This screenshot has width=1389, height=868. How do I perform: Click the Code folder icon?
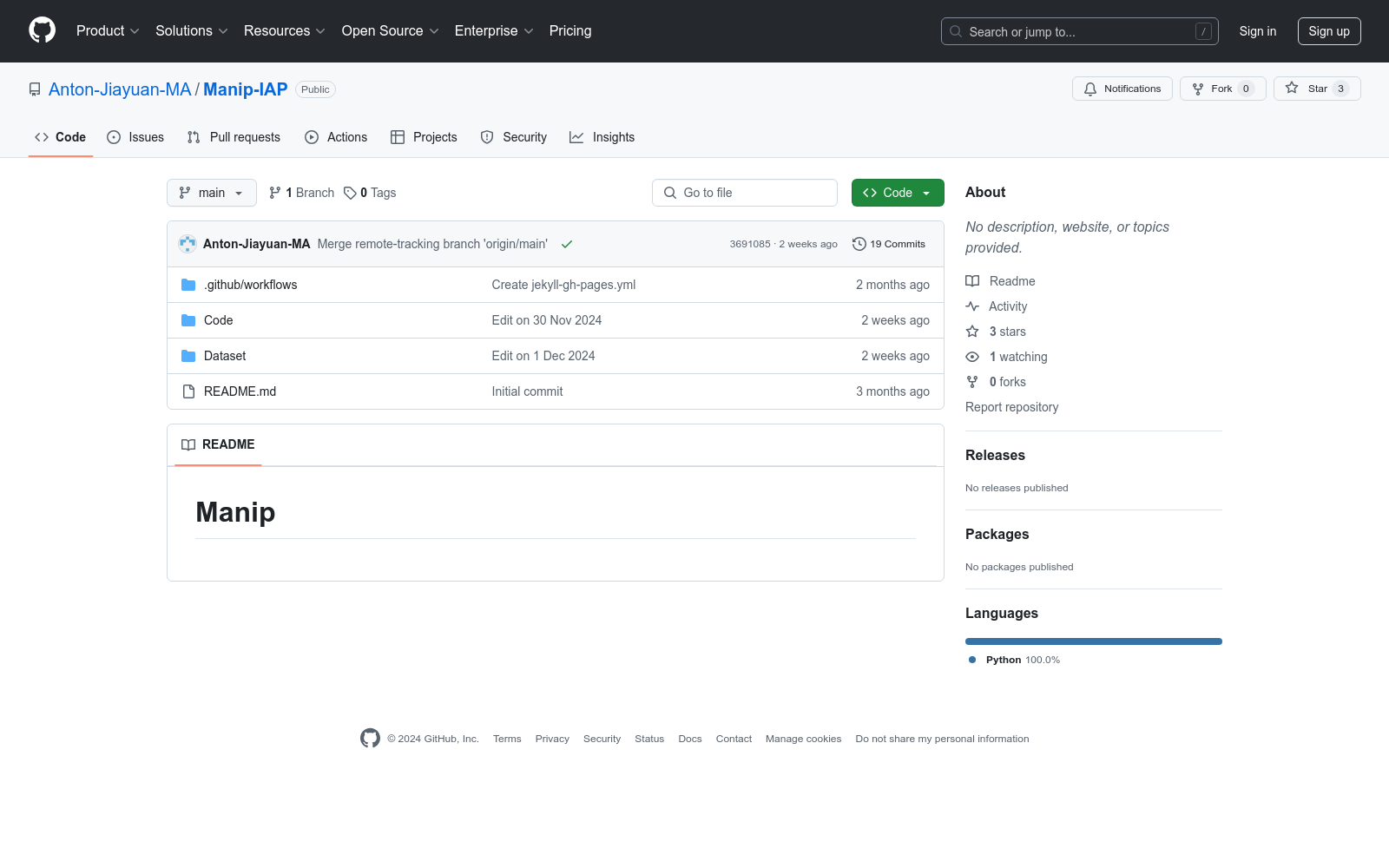pos(188,320)
